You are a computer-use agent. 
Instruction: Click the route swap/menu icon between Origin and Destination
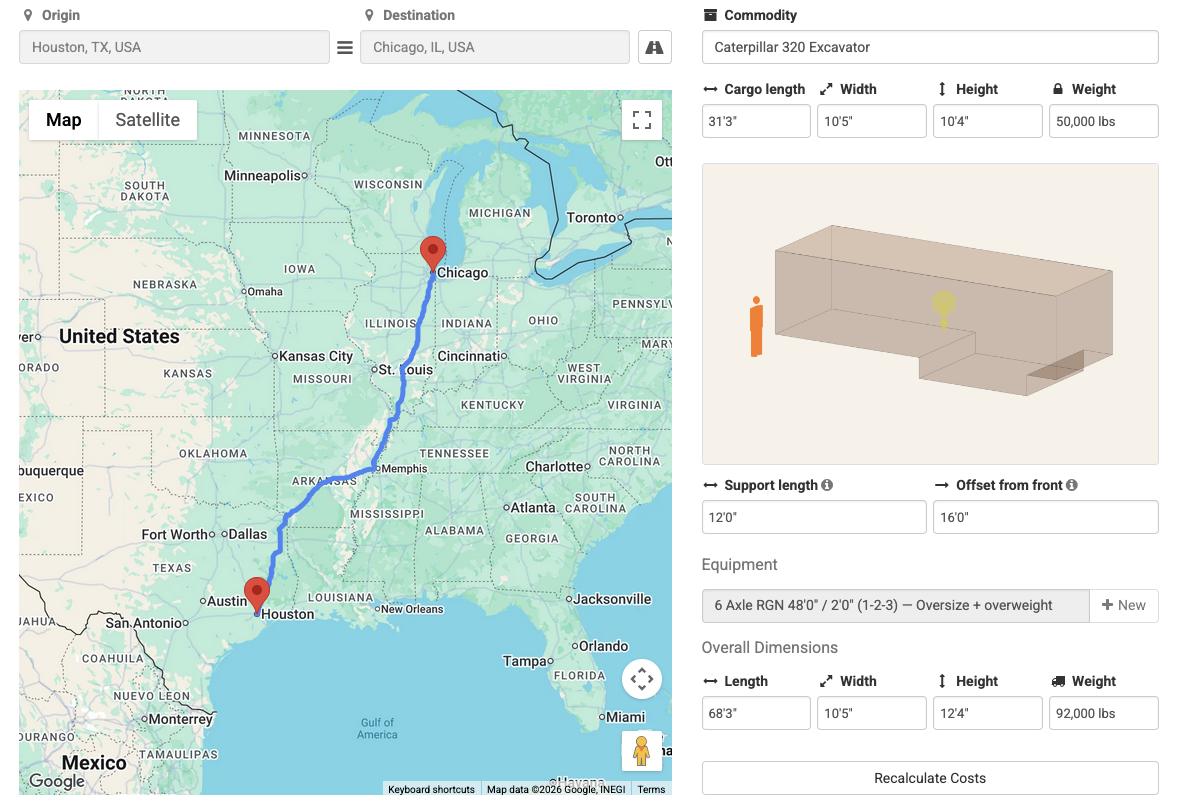(344, 48)
